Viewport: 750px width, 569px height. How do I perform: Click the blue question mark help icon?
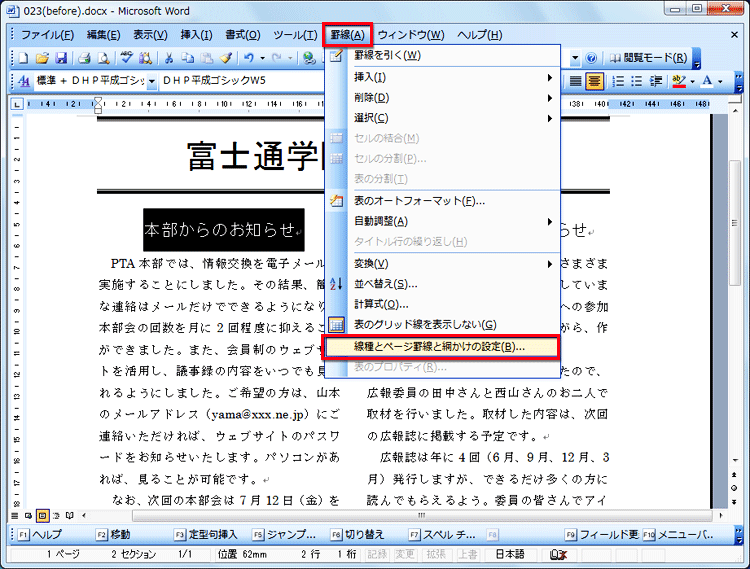point(591,58)
